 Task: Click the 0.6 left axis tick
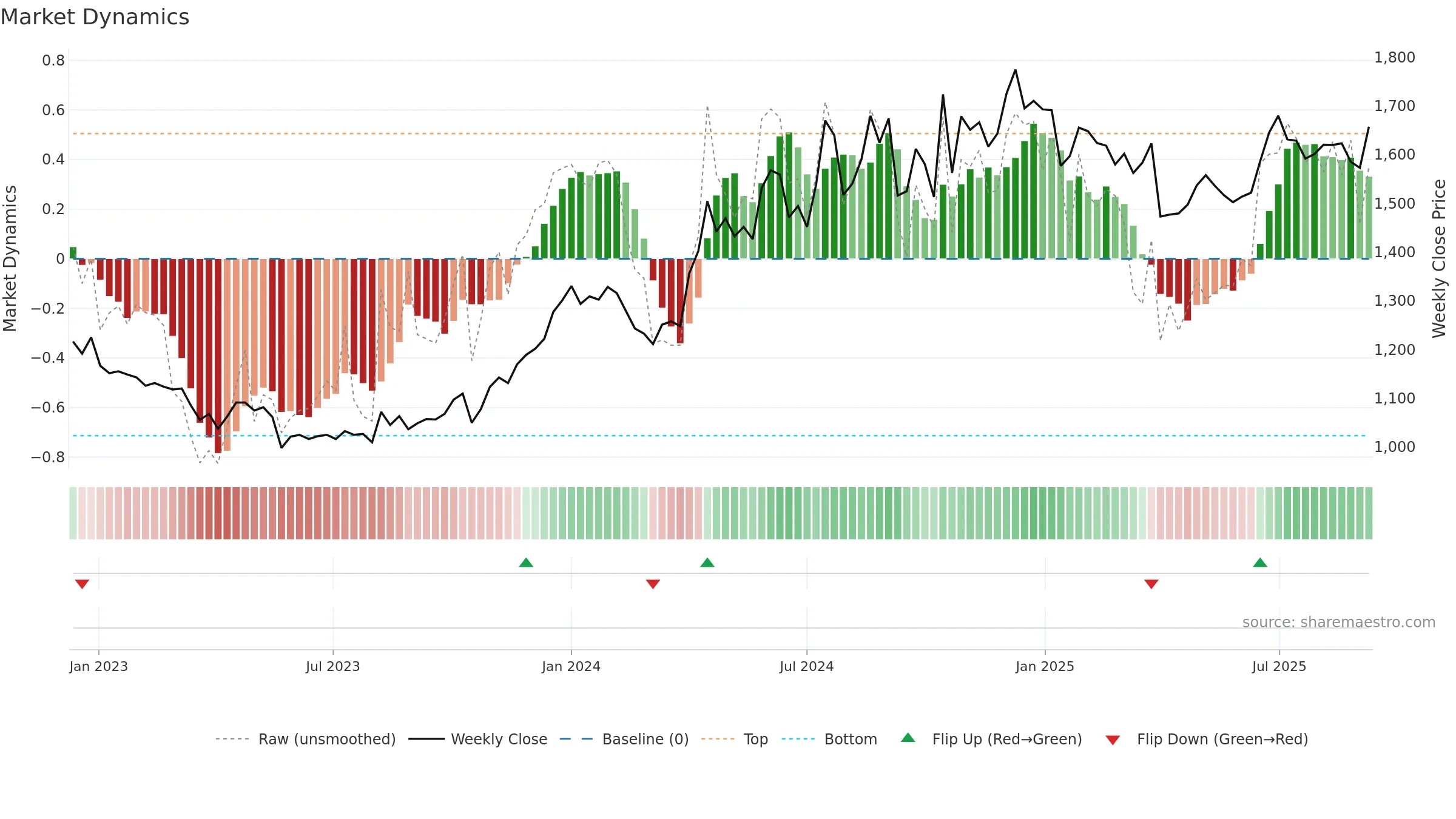(53, 110)
